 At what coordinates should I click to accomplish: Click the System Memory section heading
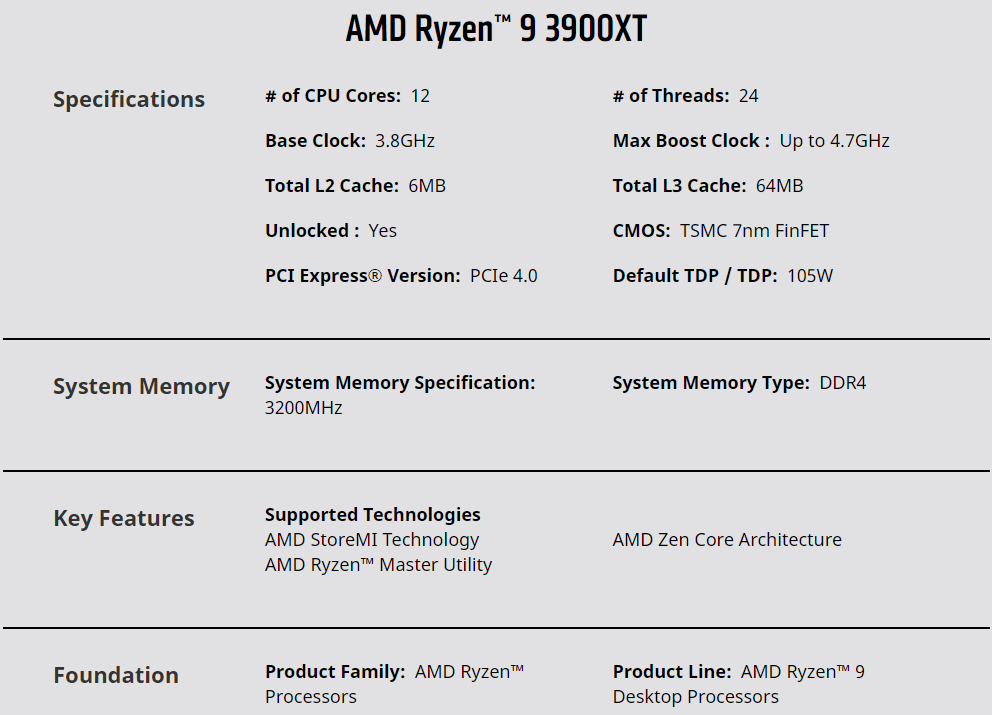[141, 386]
